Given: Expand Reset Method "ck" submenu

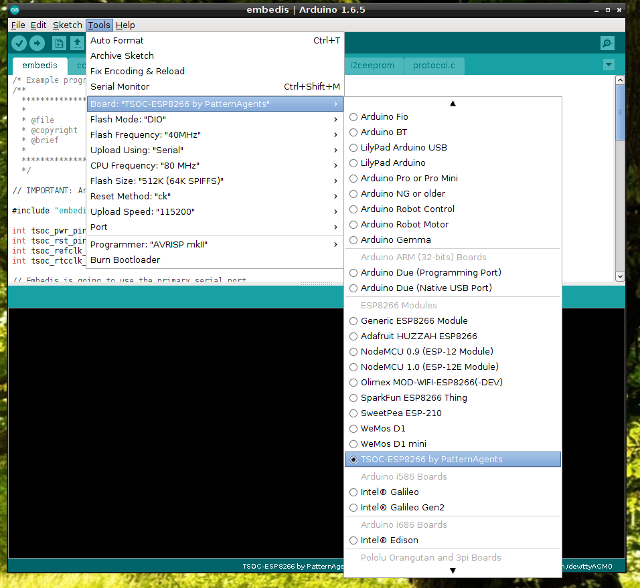Looking at the screenshot, I should (x=215, y=196).
